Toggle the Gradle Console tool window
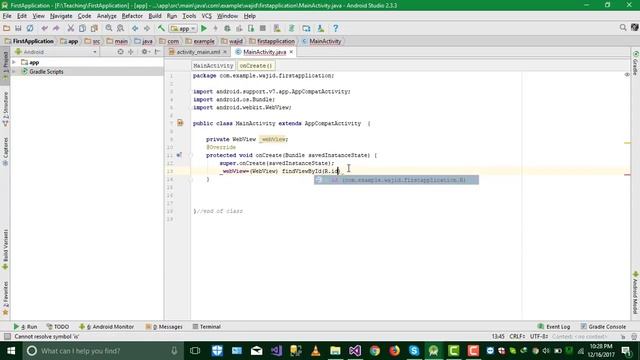The image size is (640, 360). [x=603, y=327]
